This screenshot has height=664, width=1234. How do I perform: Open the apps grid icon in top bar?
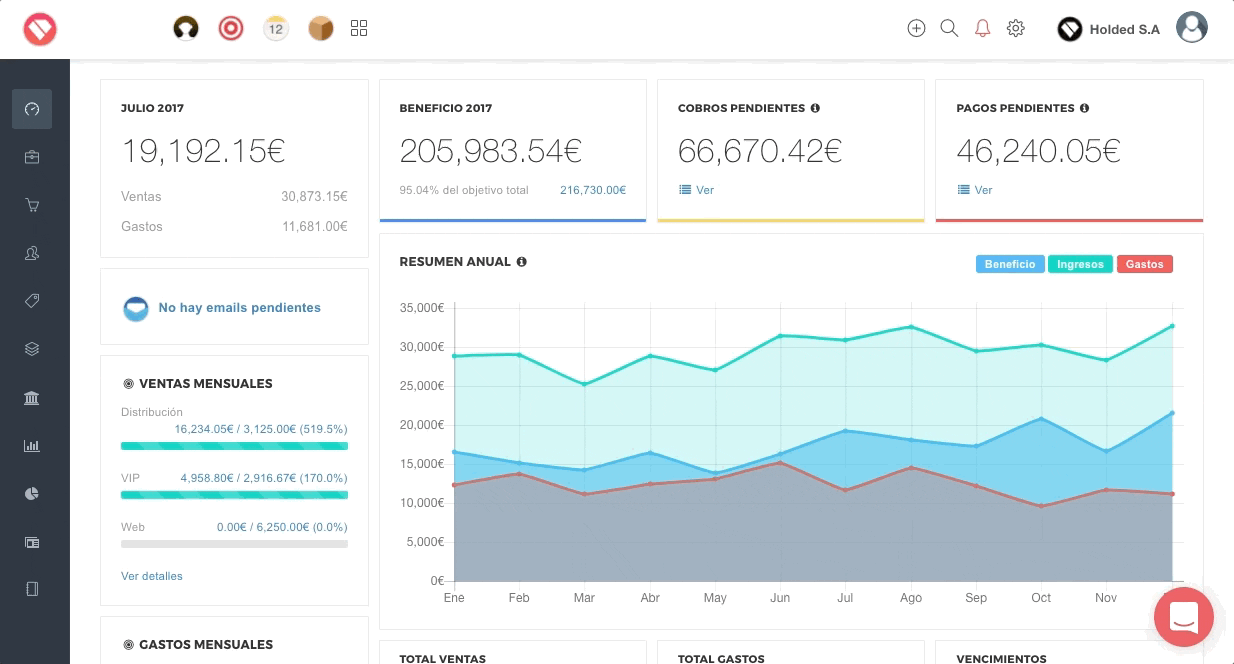[x=359, y=29]
